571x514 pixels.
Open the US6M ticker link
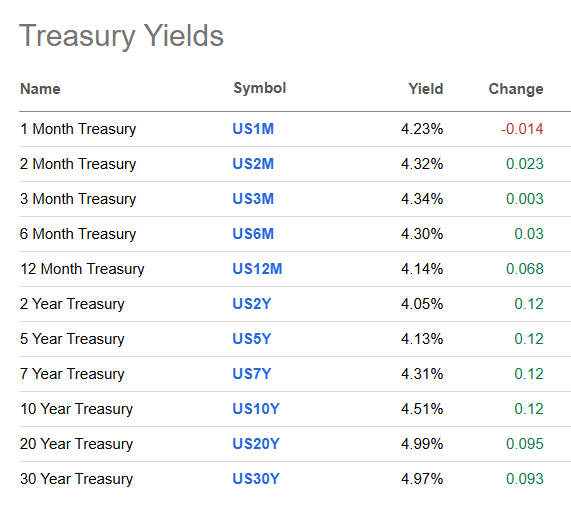point(253,234)
